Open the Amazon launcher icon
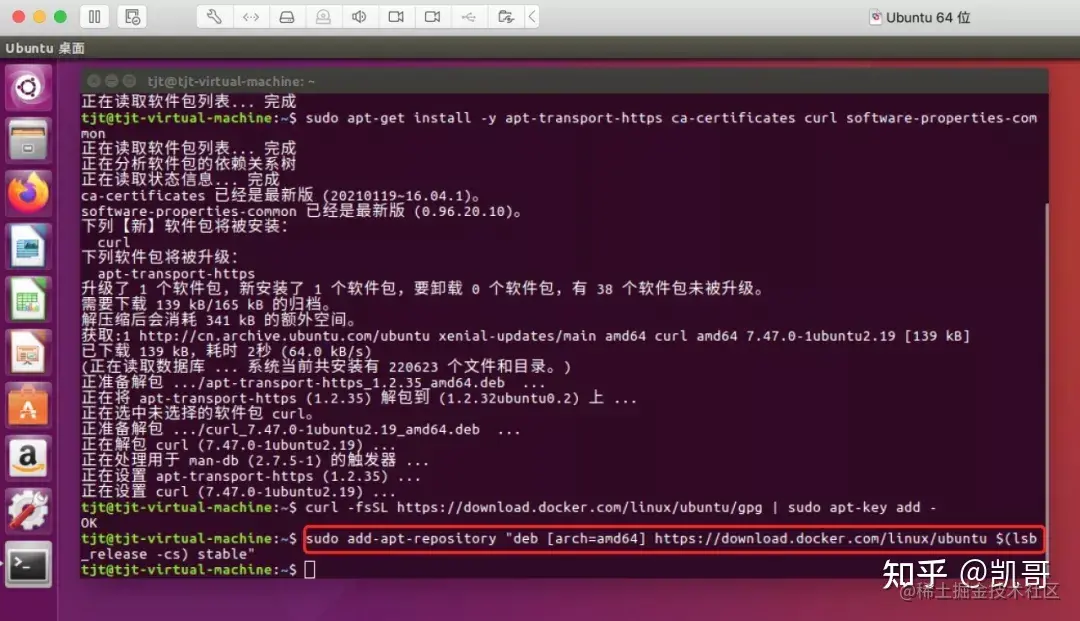The width and height of the screenshot is (1080, 621). (x=28, y=459)
